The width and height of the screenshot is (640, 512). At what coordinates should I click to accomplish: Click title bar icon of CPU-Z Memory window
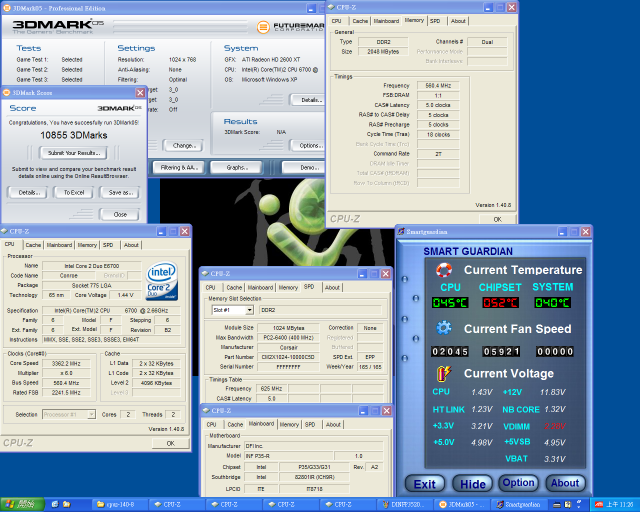pyautogui.click(x=331, y=7)
